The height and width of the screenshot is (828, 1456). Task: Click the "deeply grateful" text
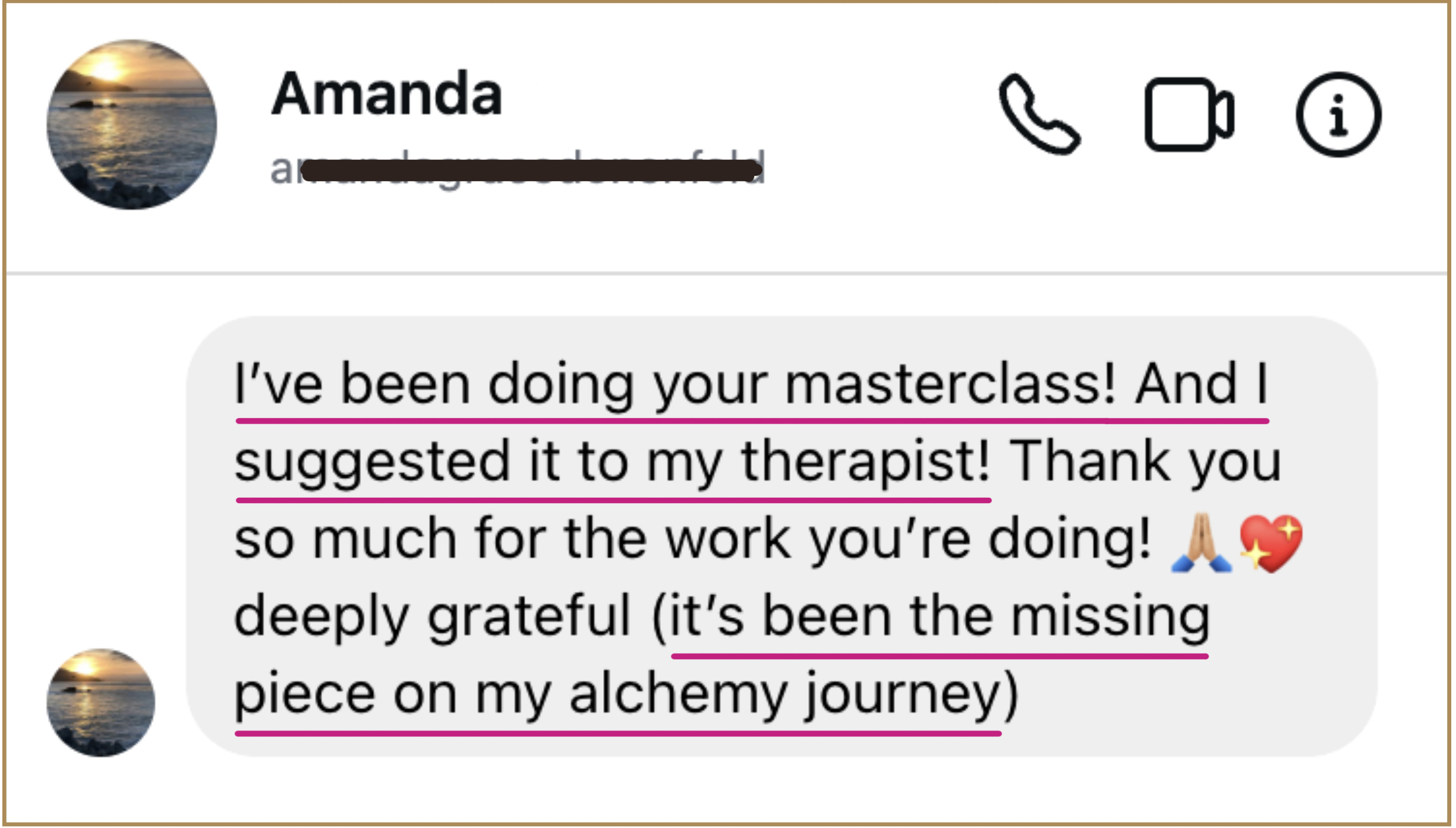click(x=432, y=617)
